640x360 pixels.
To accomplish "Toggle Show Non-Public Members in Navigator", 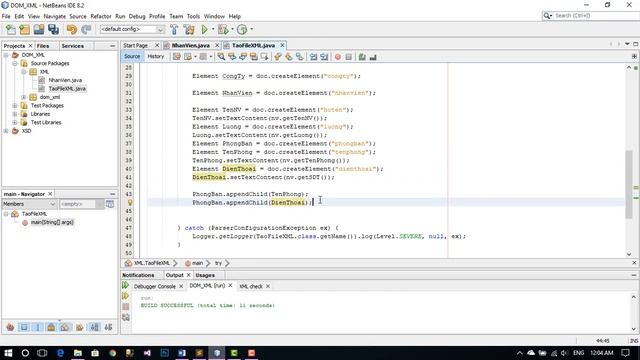I will pos(51,327).
